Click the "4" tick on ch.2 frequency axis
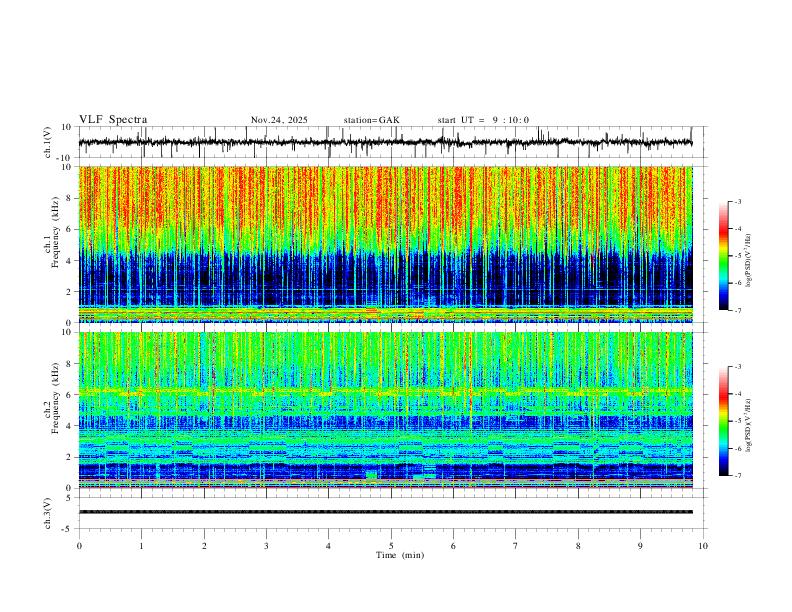Screen dimensions: 792x612 coord(70,426)
